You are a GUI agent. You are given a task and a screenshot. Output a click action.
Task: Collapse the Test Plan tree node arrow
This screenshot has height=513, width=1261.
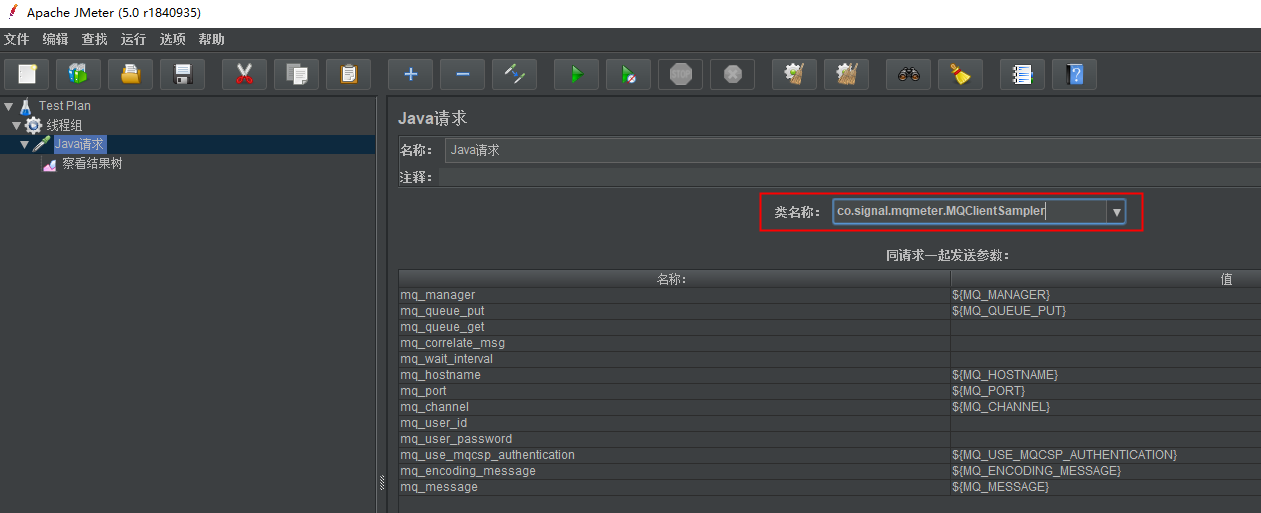coord(8,106)
